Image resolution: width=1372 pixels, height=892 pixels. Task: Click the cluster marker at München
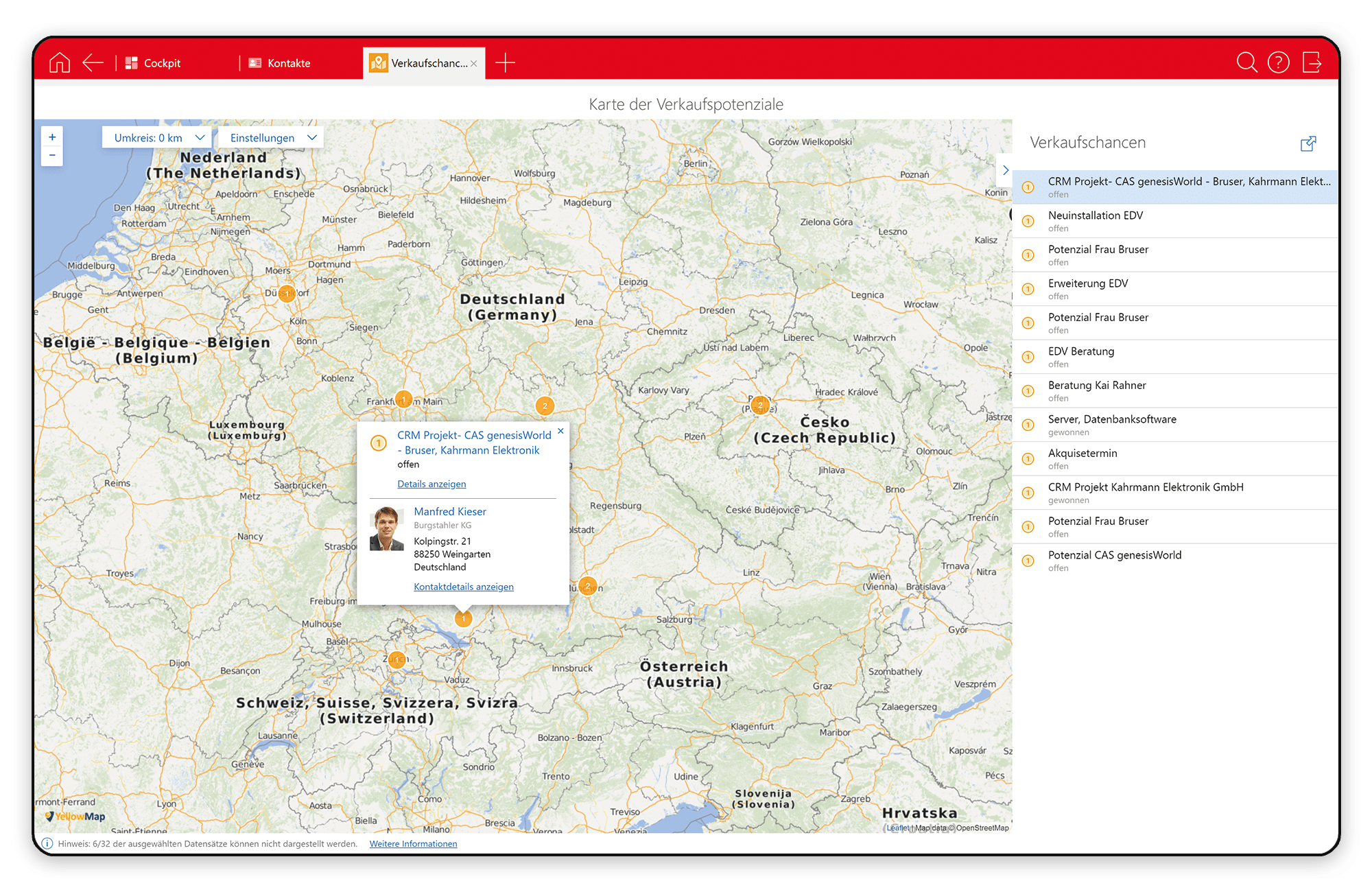pos(587,586)
